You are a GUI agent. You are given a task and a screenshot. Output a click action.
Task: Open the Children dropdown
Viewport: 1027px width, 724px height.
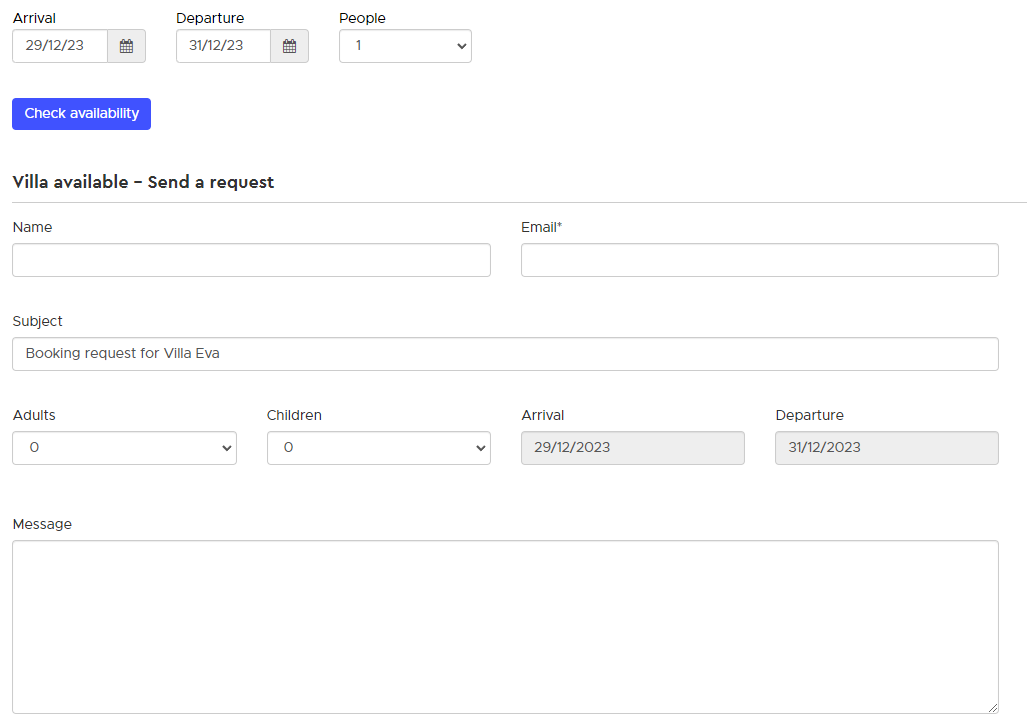[x=379, y=448]
